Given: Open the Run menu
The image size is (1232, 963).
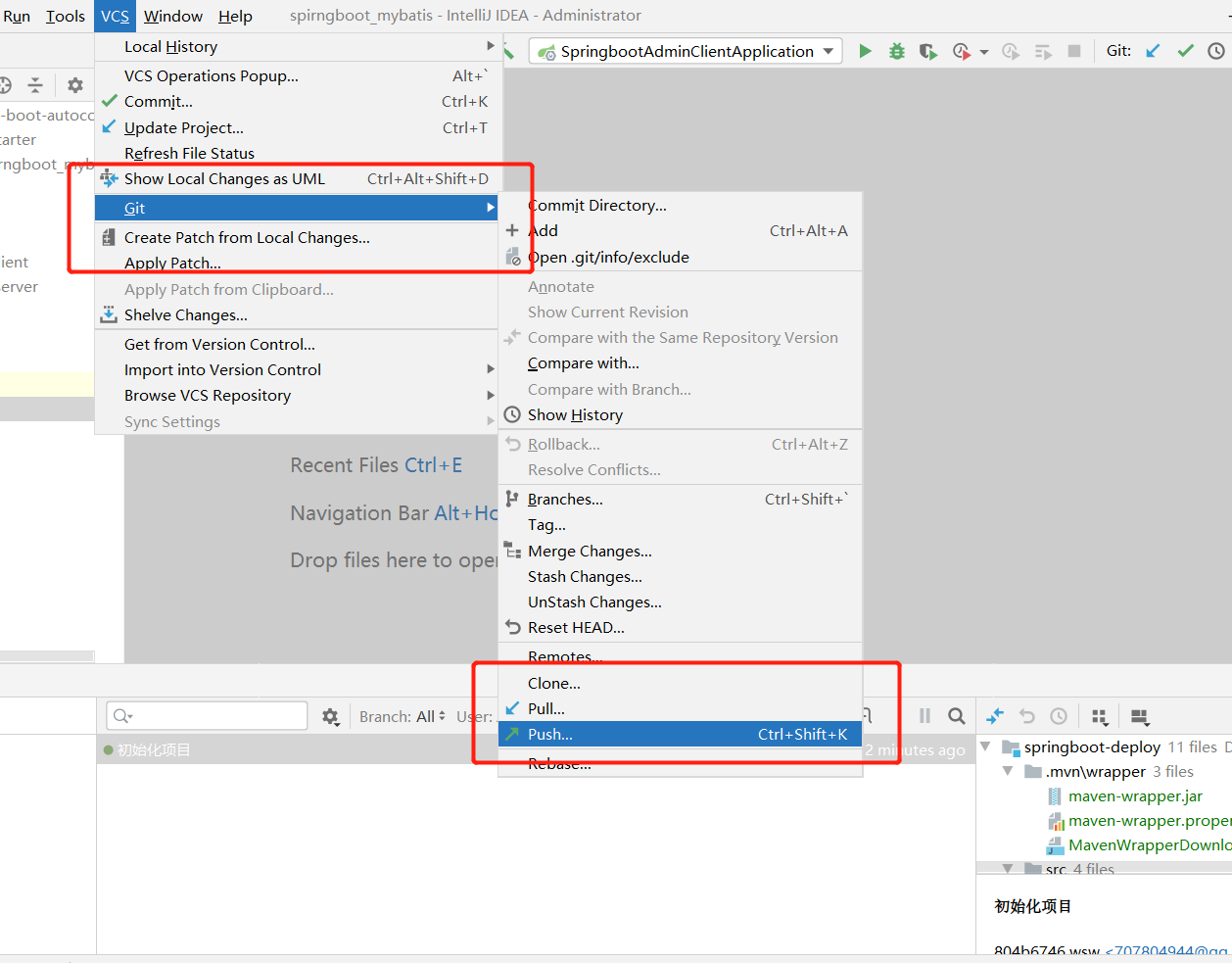Looking at the screenshot, I should click(x=17, y=16).
